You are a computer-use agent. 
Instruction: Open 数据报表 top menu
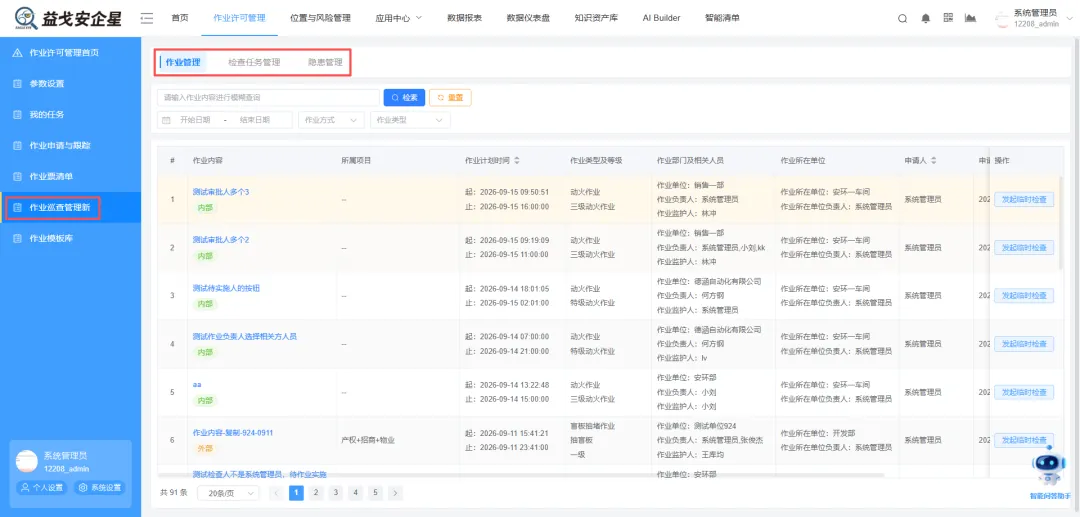[x=464, y=18]
